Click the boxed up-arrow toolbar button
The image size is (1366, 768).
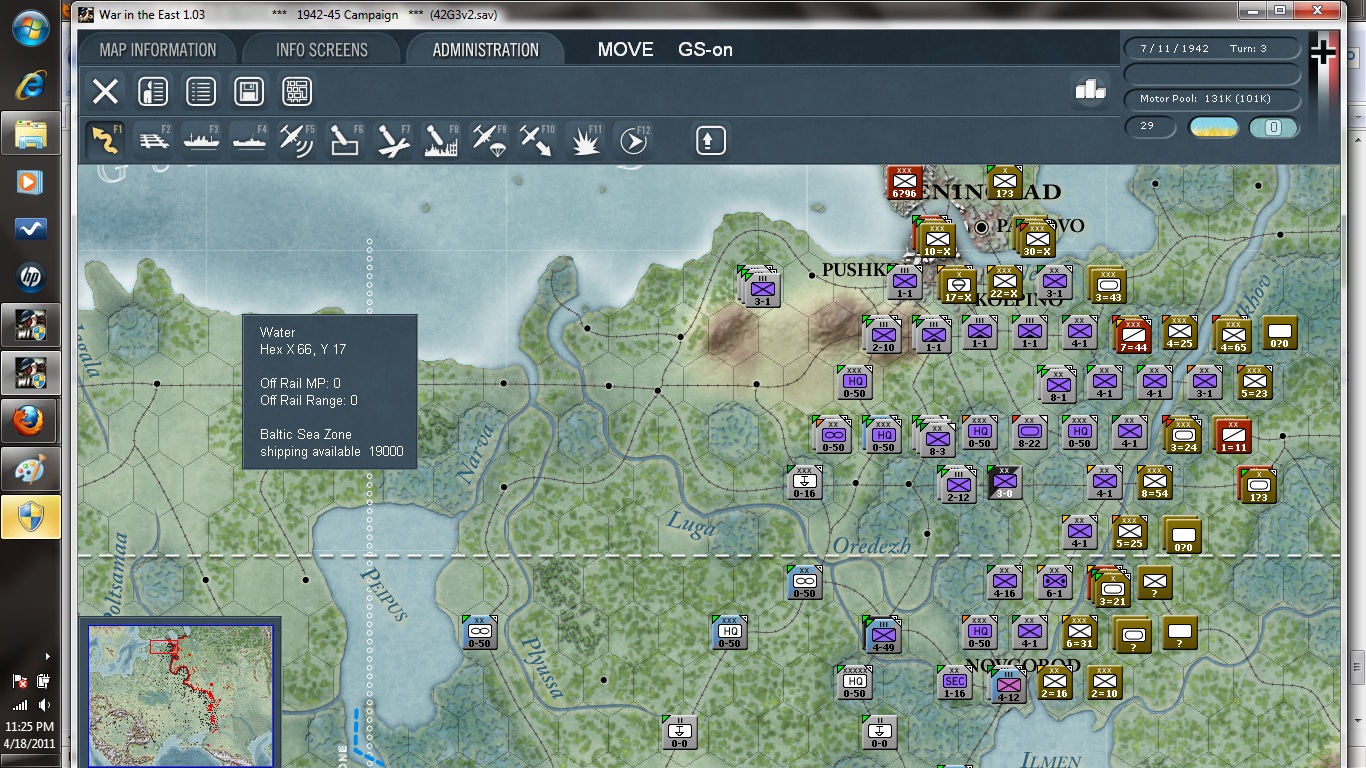(710, 140)
